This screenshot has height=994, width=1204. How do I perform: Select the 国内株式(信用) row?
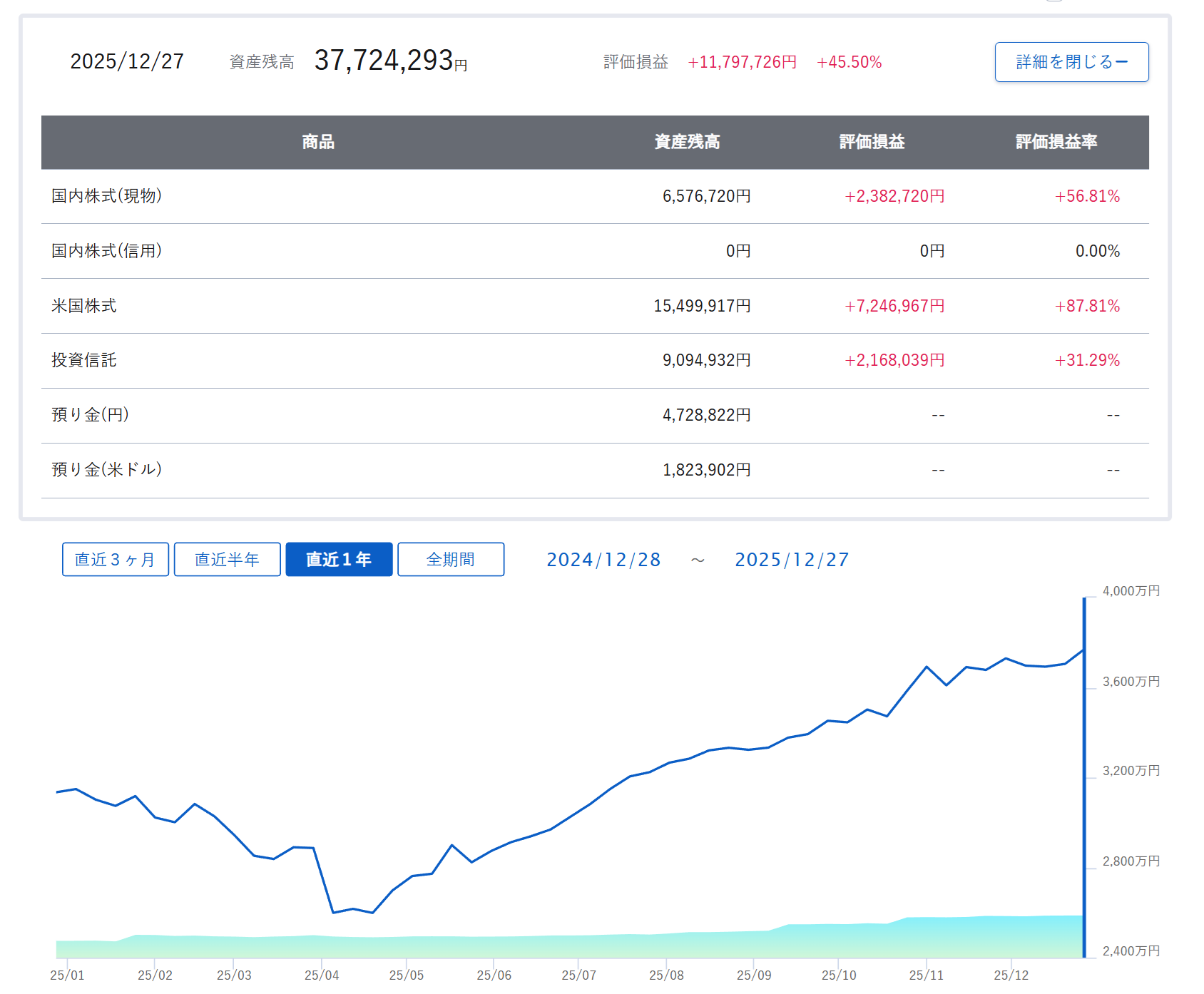107,251
